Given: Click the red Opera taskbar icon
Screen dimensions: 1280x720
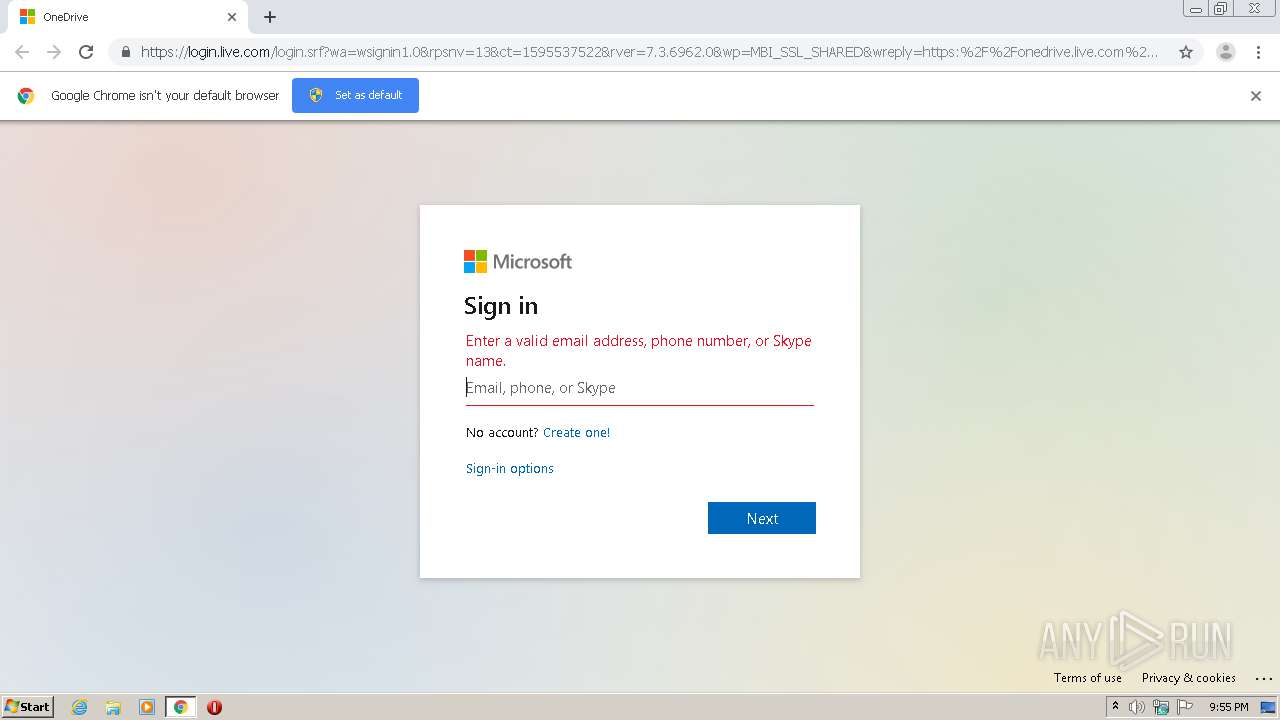Looking at the screenshot, I should [214, 707].
